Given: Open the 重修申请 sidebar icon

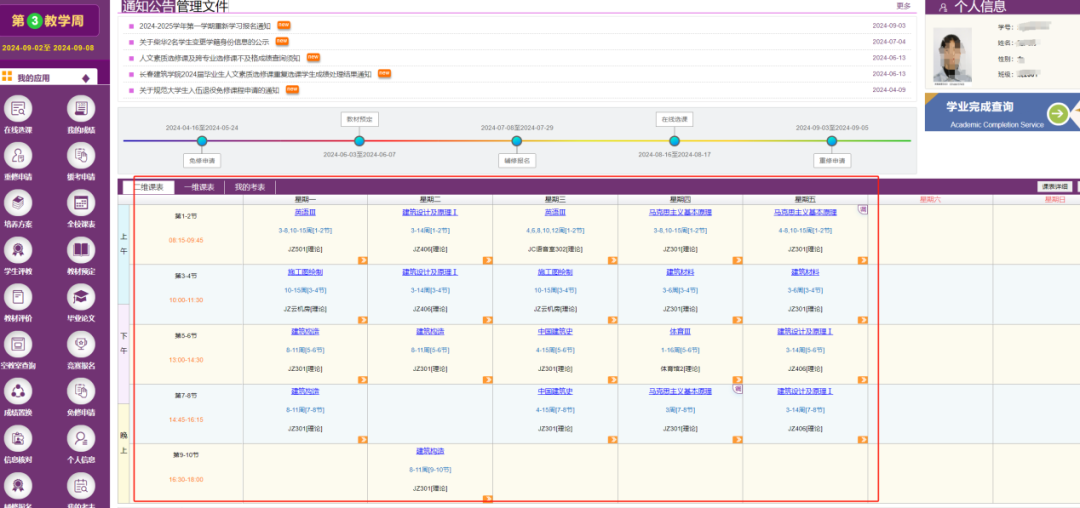Looking at the screenshot, I should [18, 156].
